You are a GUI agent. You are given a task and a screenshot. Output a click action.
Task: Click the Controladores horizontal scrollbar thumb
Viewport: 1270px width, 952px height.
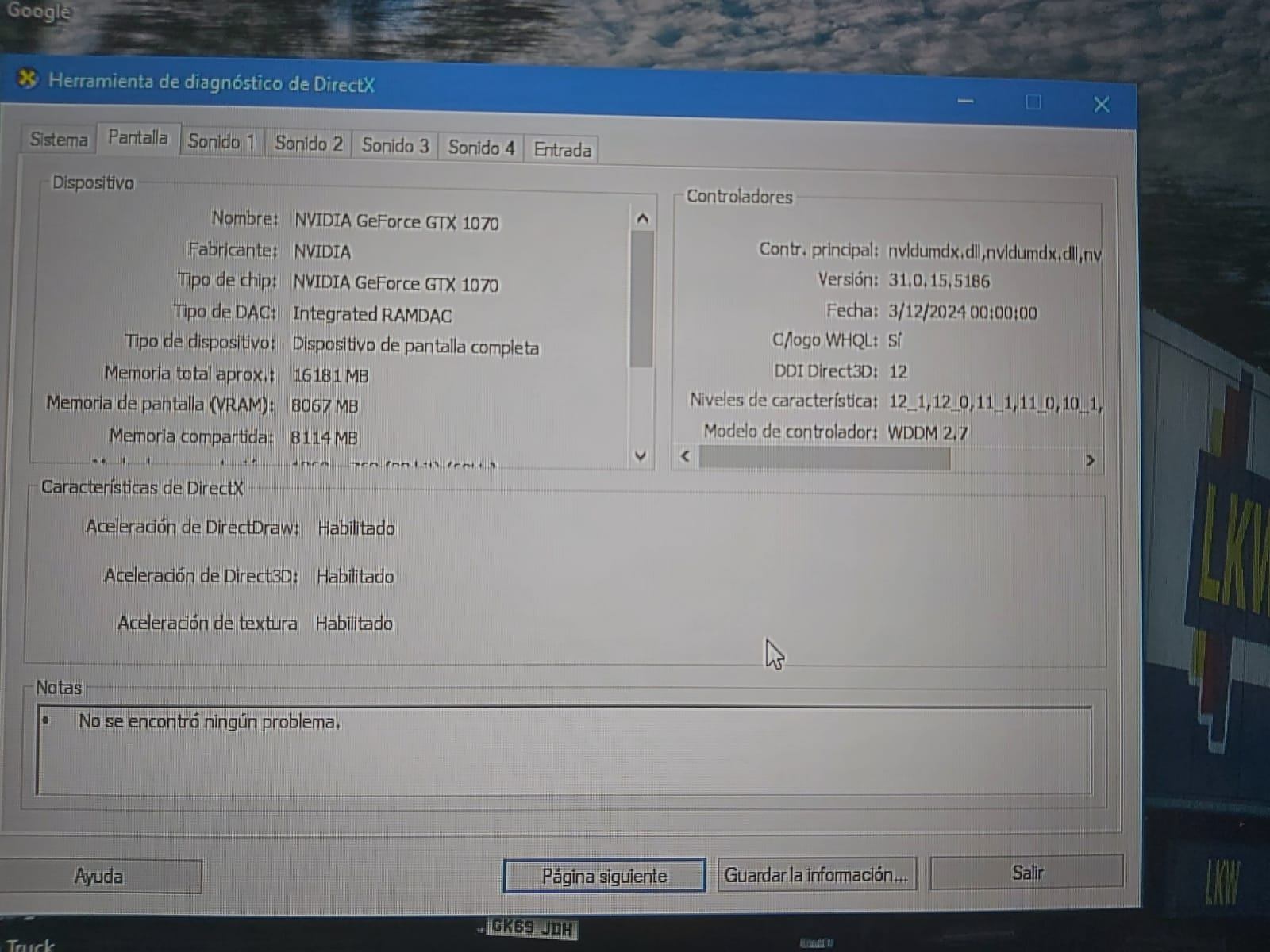[824, 458]
